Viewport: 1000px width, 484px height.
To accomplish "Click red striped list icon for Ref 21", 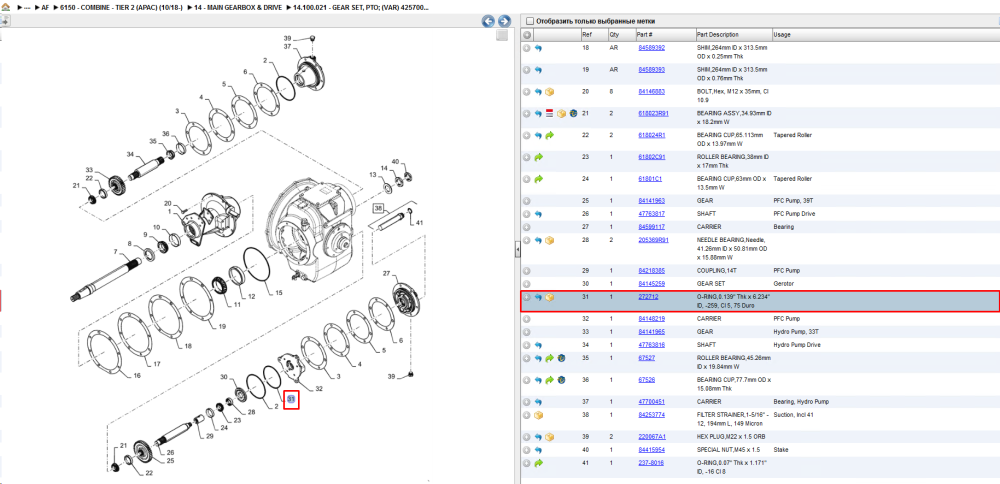I will [x=550, y=114].
